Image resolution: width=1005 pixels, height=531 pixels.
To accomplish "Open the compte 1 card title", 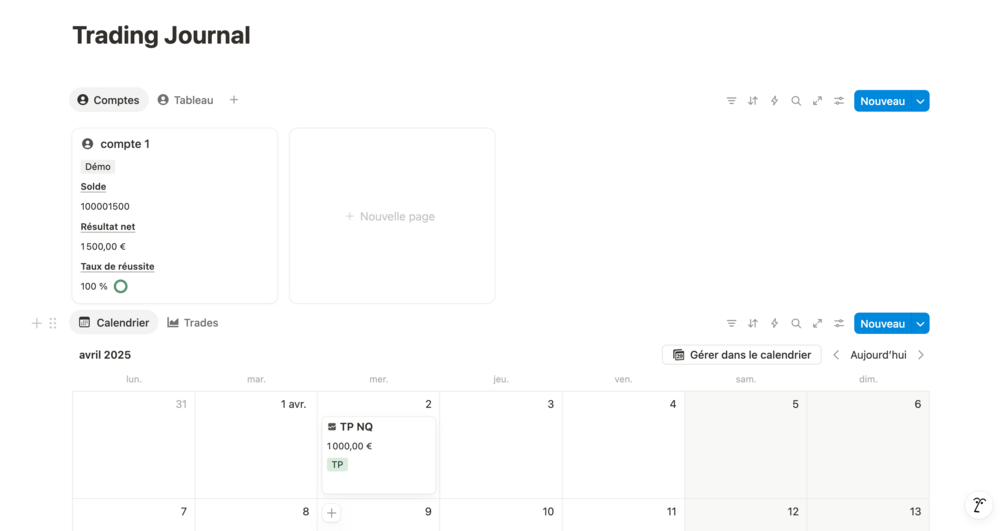I will click(125, 144).
